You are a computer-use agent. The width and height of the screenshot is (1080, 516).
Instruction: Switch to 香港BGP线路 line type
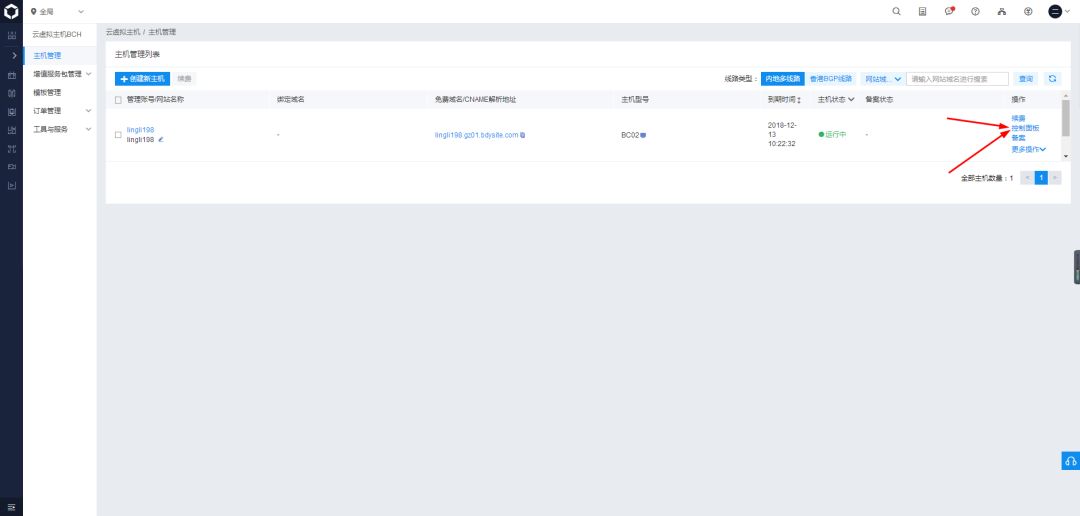click(x=831, y=79)
